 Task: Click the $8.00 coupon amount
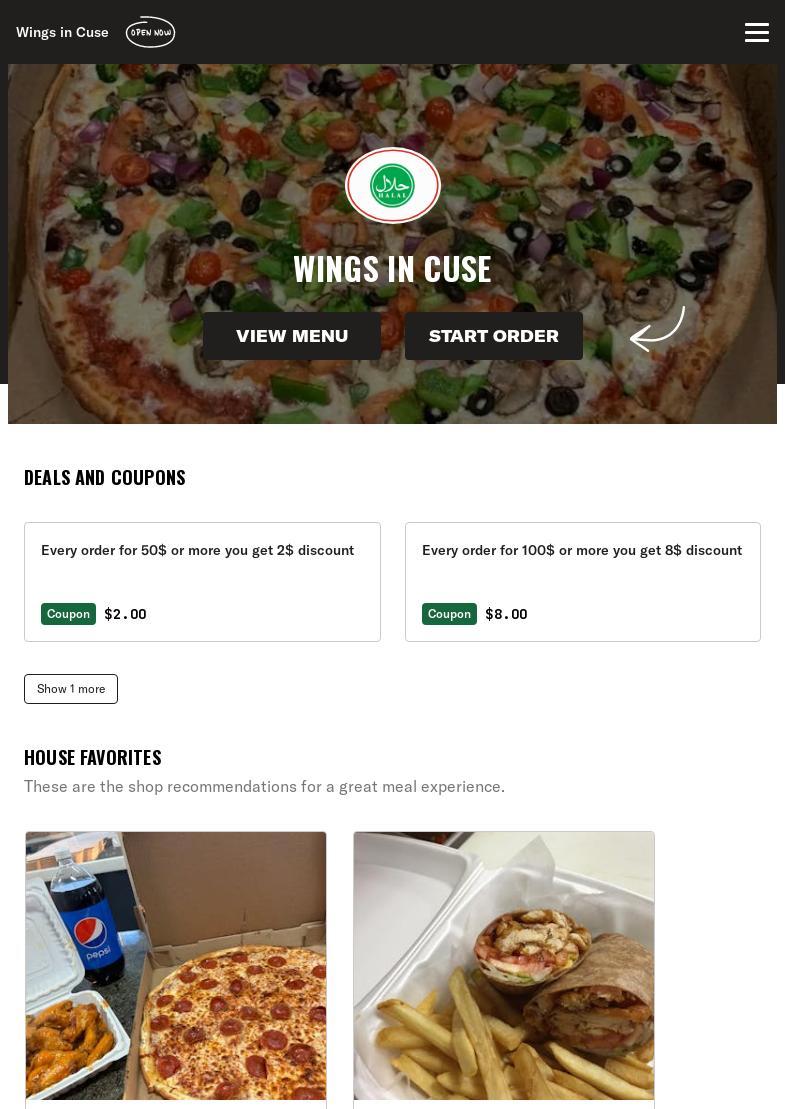tap(506, 614)
